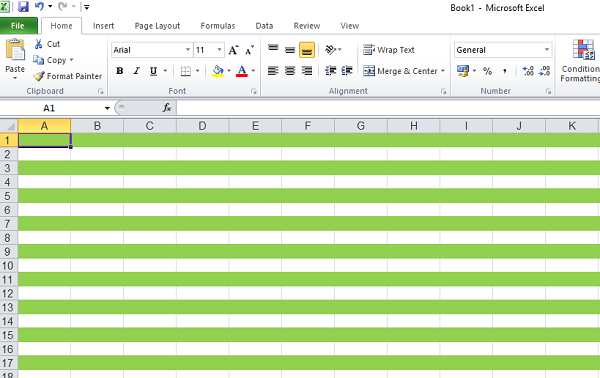Expand underline style dropdown arrow
600x378 pixels.
(x=165, y=71)
